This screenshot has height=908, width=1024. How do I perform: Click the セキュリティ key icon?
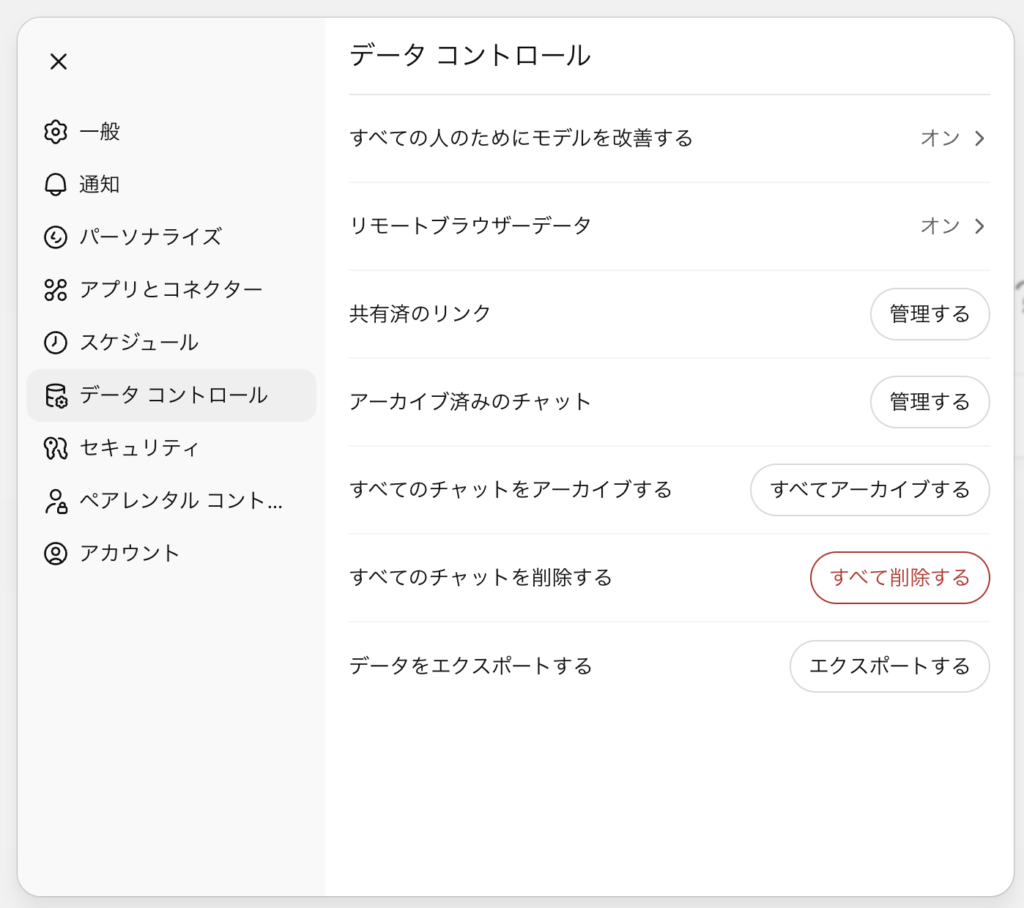[x=56, y=448]
